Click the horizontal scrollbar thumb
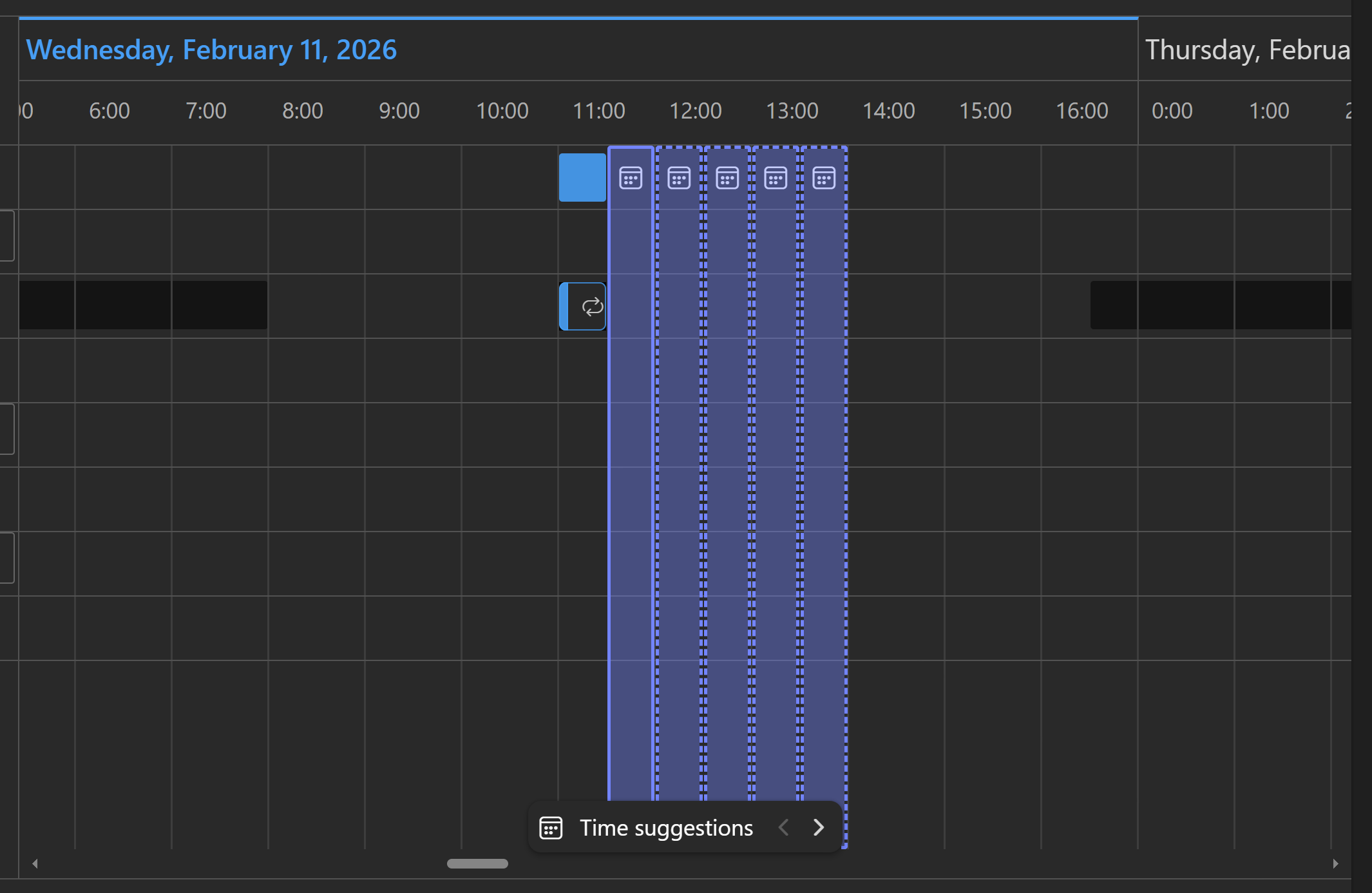 (477, 863)
